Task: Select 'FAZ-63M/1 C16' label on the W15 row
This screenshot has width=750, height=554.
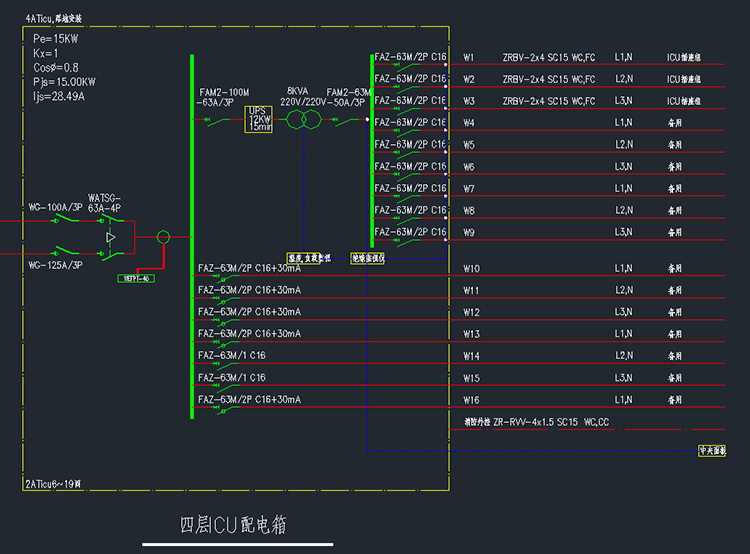Action: (x=232, y=377)
